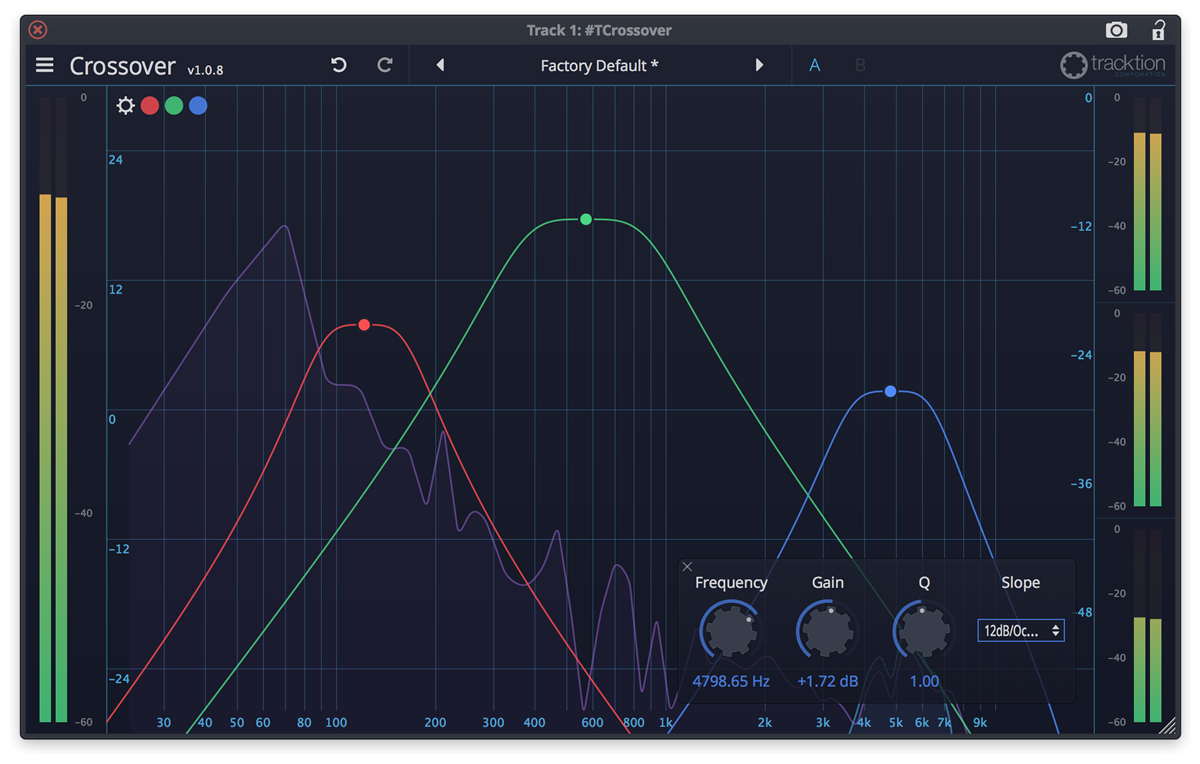Viewport: 1200px width, 764px height.
Task: Open the Slope dropdown showing 12dB/Oct
Action: [1020, 630]
